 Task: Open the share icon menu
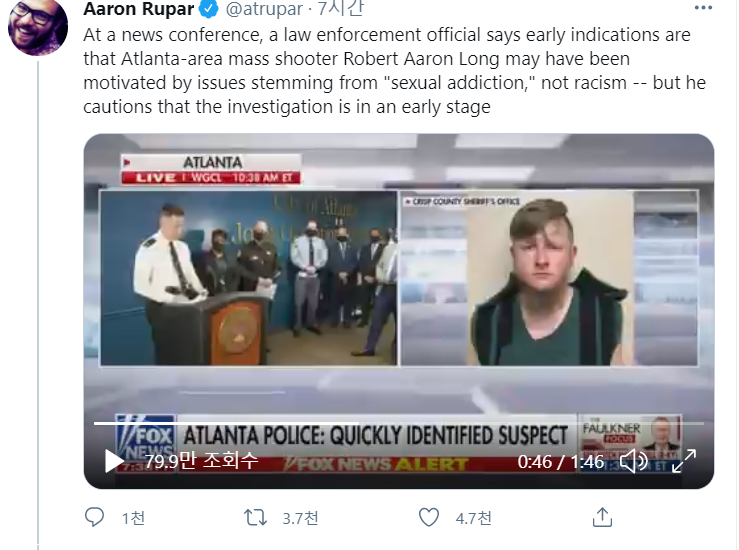pyautogui.click(x=602, y=517)
